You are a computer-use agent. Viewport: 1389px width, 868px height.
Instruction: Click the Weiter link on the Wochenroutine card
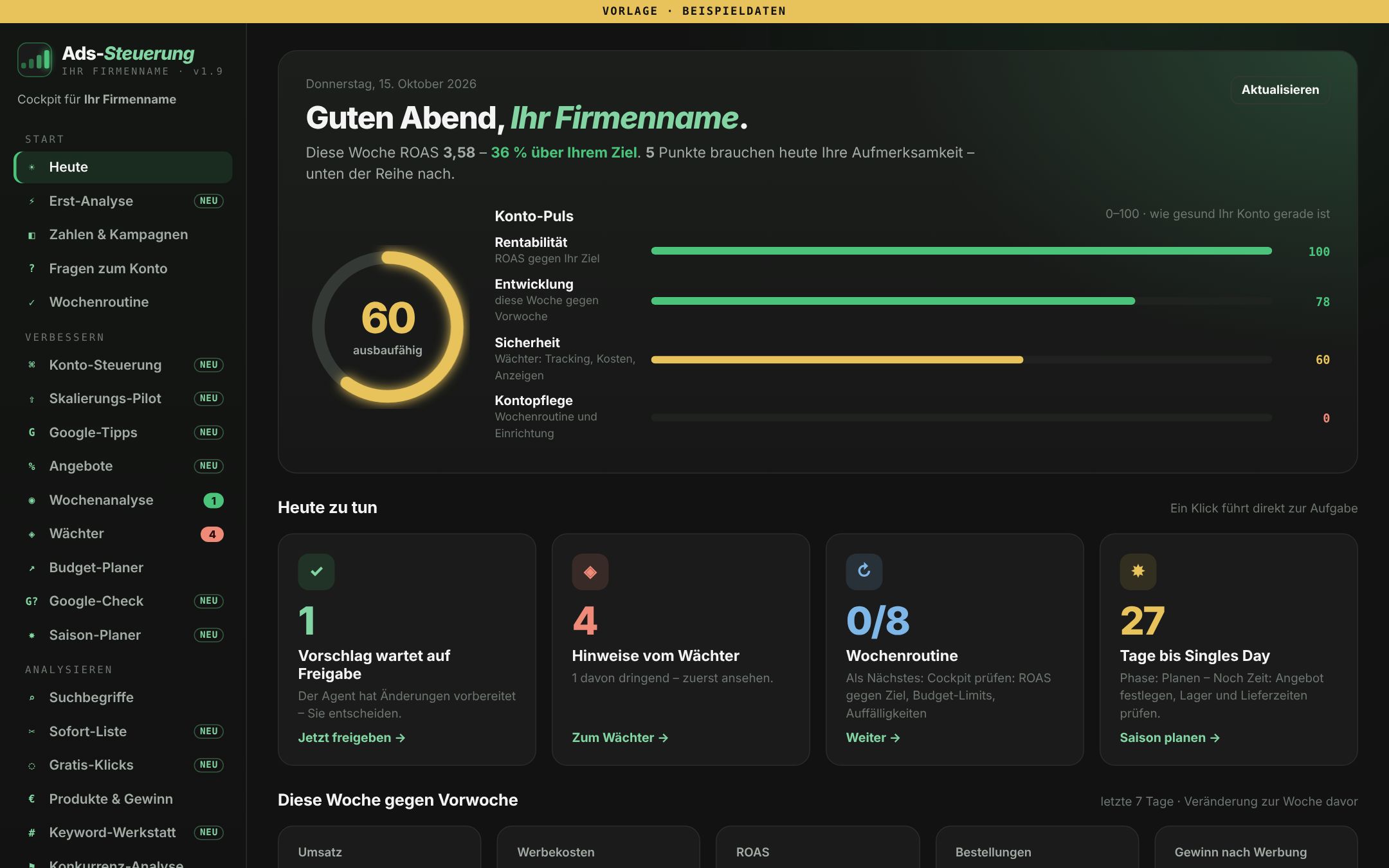click(x=873, y=737)
